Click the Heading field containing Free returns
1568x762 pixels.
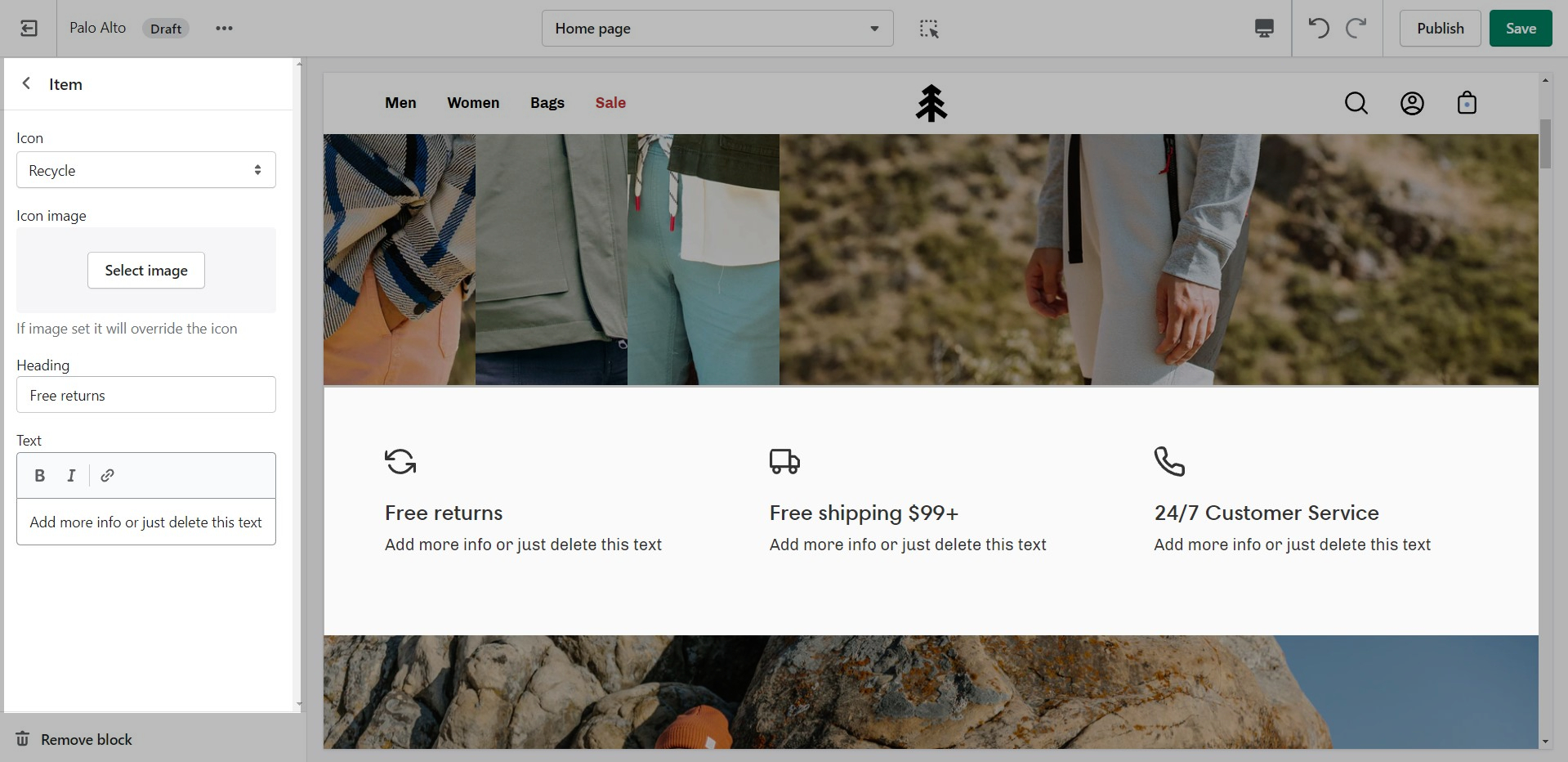click(x=146, y=395)
